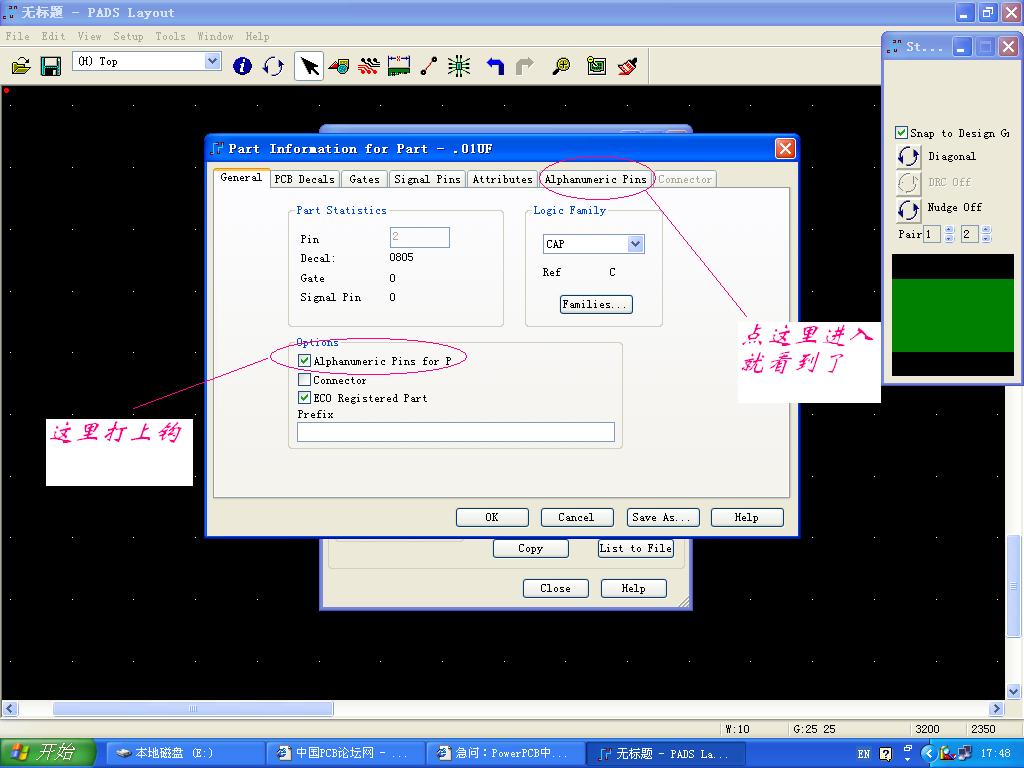Open the Properties info icon
Viewport: 1024px width, 768px height.
242,65
